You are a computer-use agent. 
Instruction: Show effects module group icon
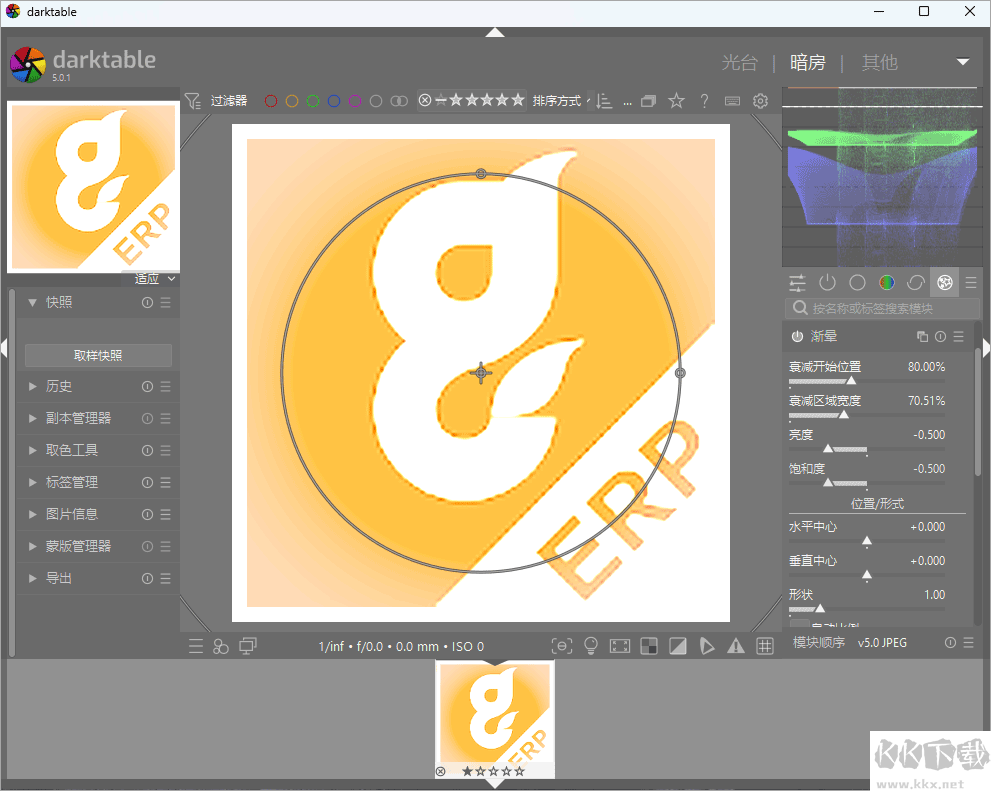click(945, 282)
